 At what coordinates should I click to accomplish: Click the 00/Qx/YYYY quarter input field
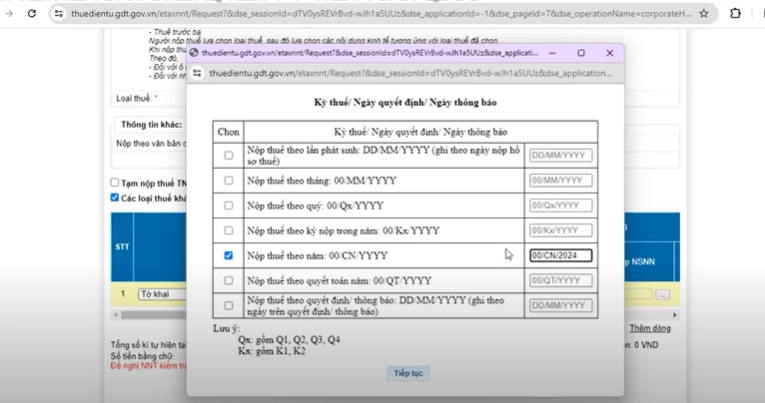tap(561, 205)
